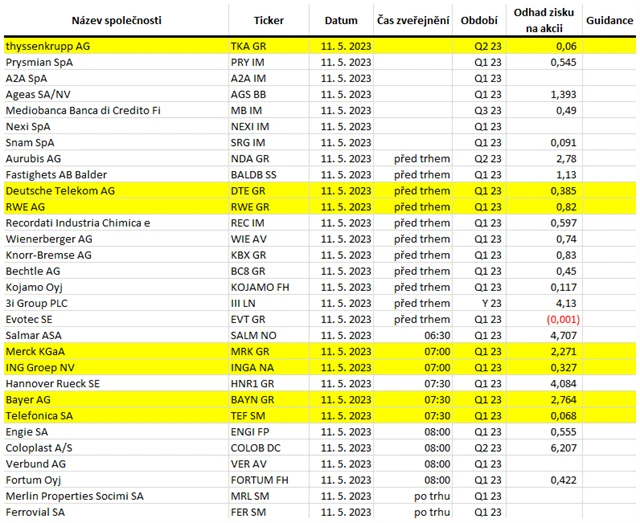Viewport: 640px width, 523px height.
Task: Click the Ferrovial SA company cell
Action: coord(116,511)
